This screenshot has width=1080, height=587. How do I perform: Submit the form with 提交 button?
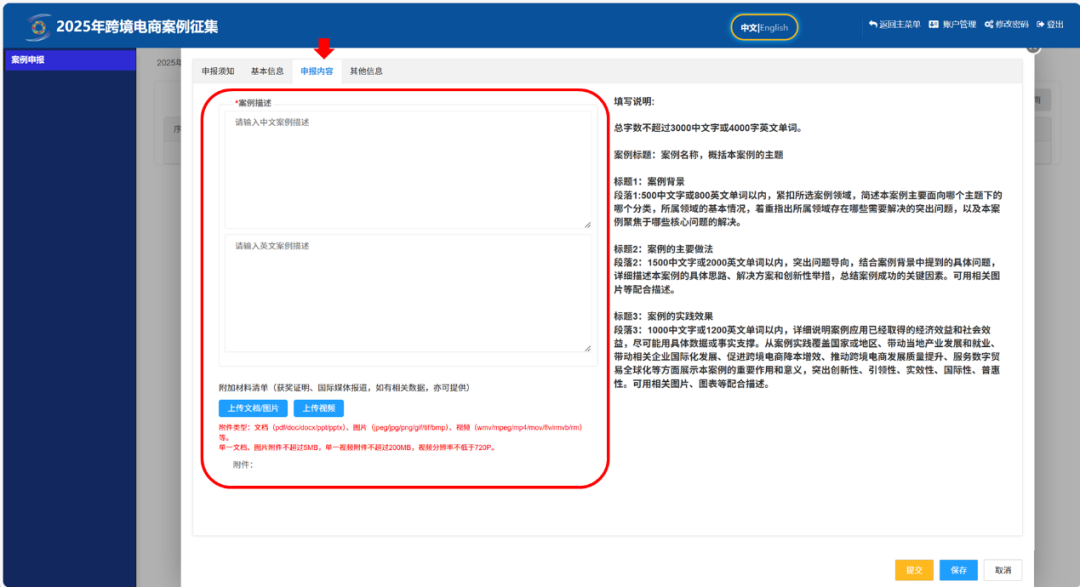(914, 570)
